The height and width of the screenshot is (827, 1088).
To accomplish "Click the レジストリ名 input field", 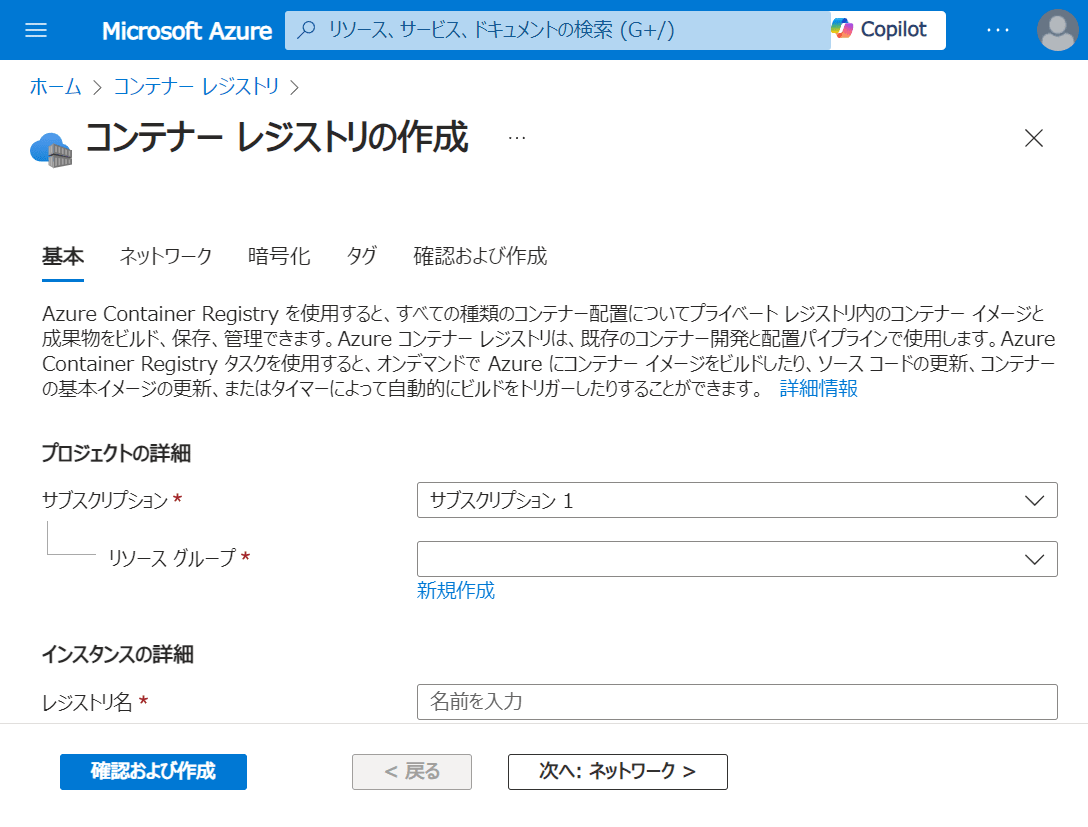I will (737, 702).
